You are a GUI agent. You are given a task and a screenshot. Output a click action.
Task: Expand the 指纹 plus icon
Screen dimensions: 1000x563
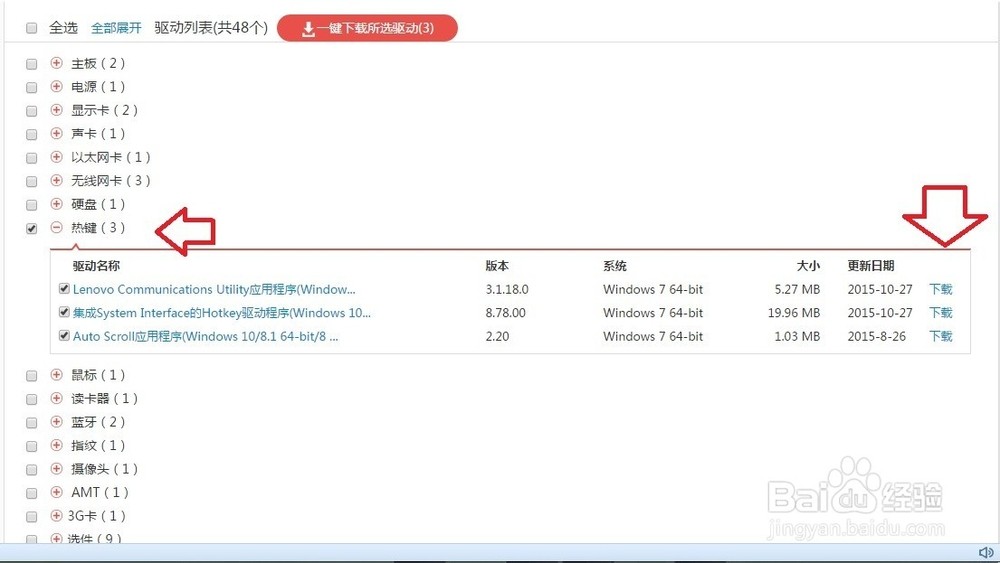point(57,445)
